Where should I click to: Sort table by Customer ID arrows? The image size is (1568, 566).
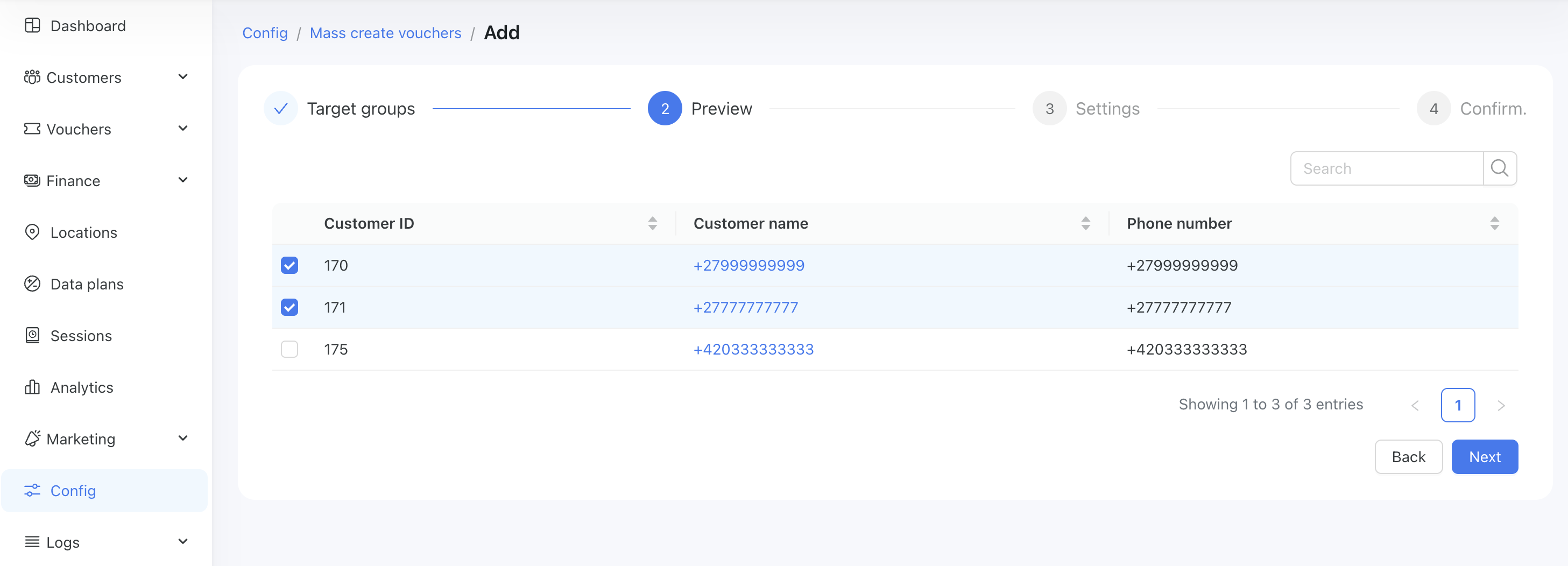[652, 223]
